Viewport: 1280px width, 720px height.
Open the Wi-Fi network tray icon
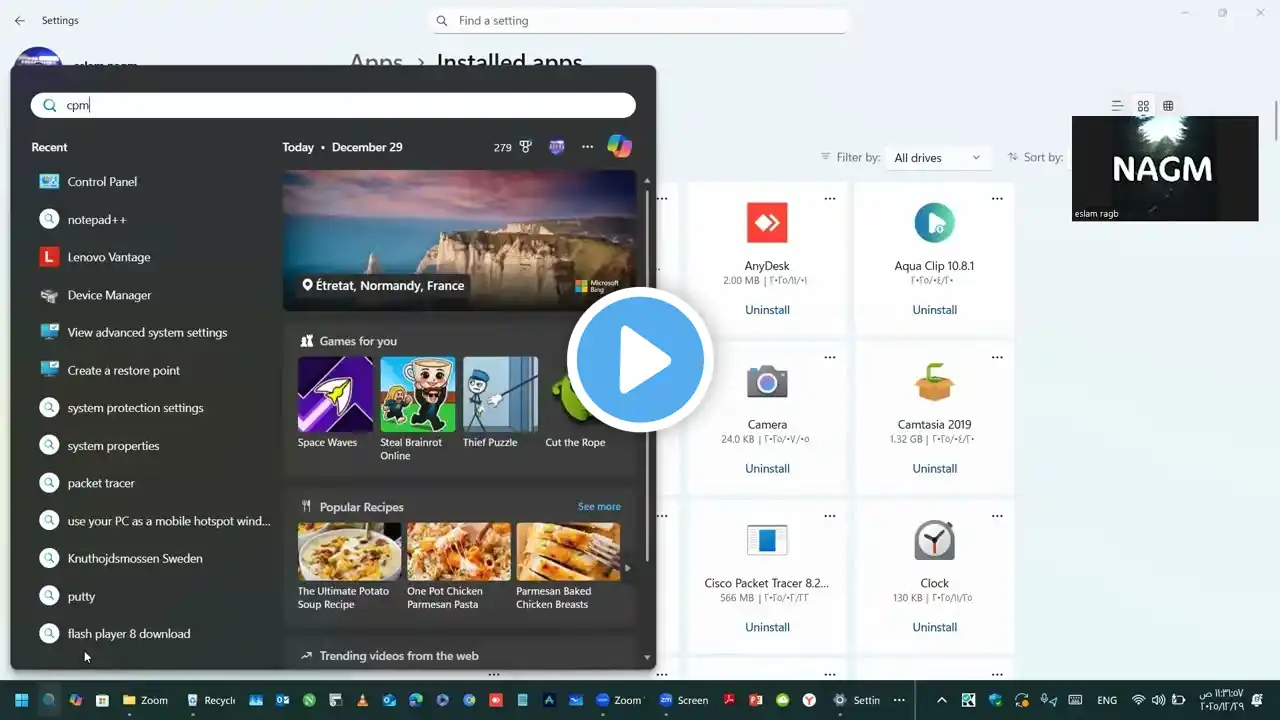click(x=1138, y=700)
